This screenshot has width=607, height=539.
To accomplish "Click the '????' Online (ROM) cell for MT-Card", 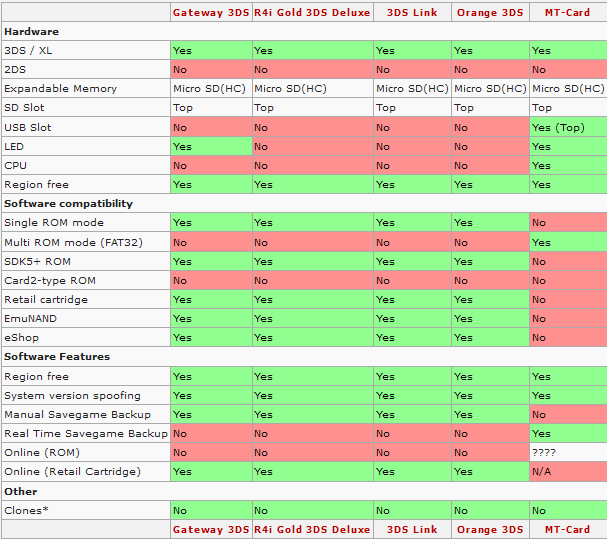I will pyautogui.click(x=568, y=452).
